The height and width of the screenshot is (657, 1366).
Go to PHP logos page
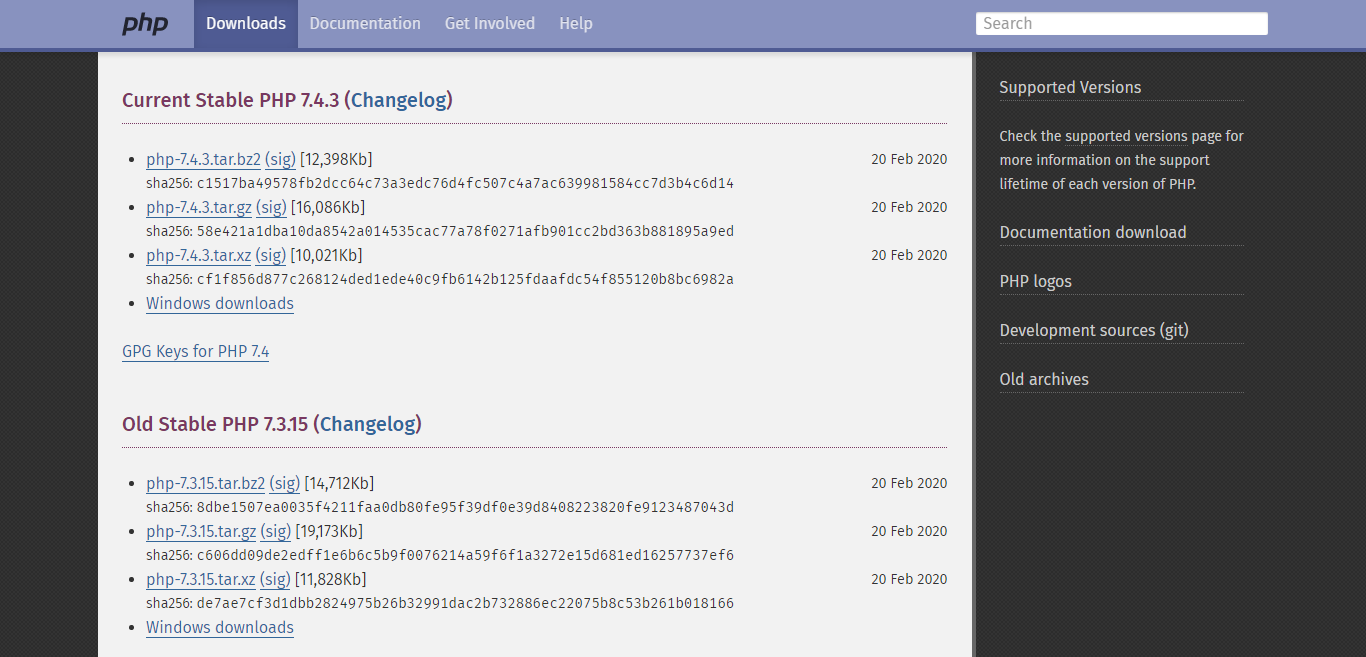(x=1035, y=282)
